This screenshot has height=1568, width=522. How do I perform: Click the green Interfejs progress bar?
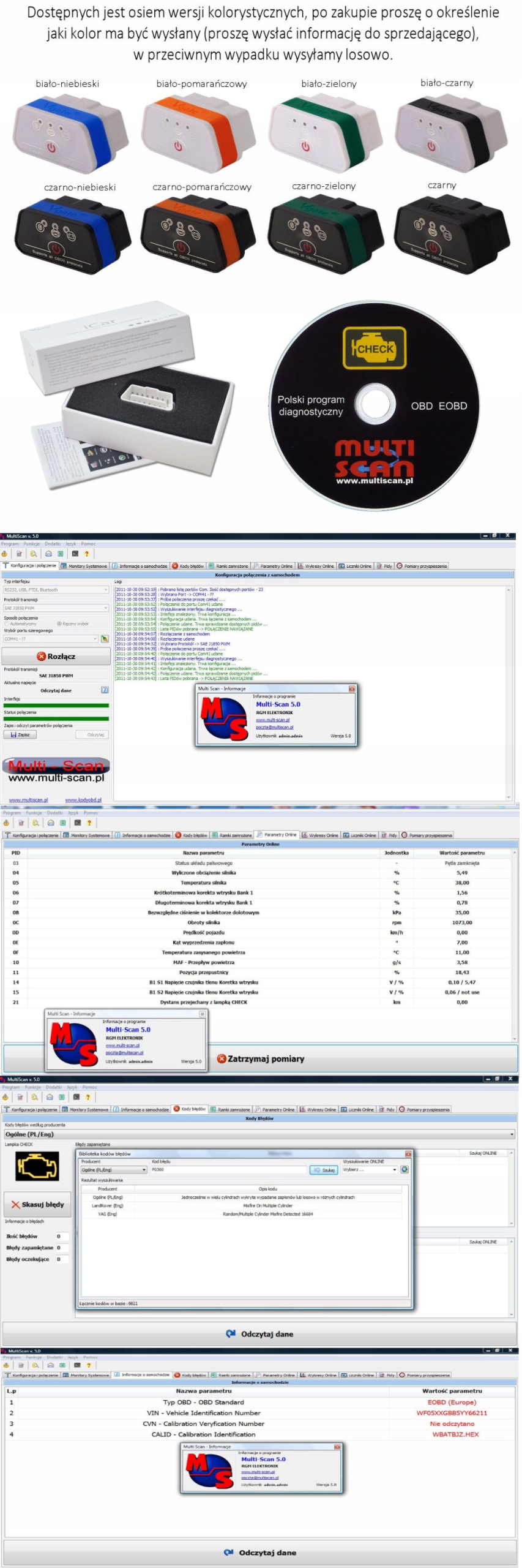click(x=56, y=706)
